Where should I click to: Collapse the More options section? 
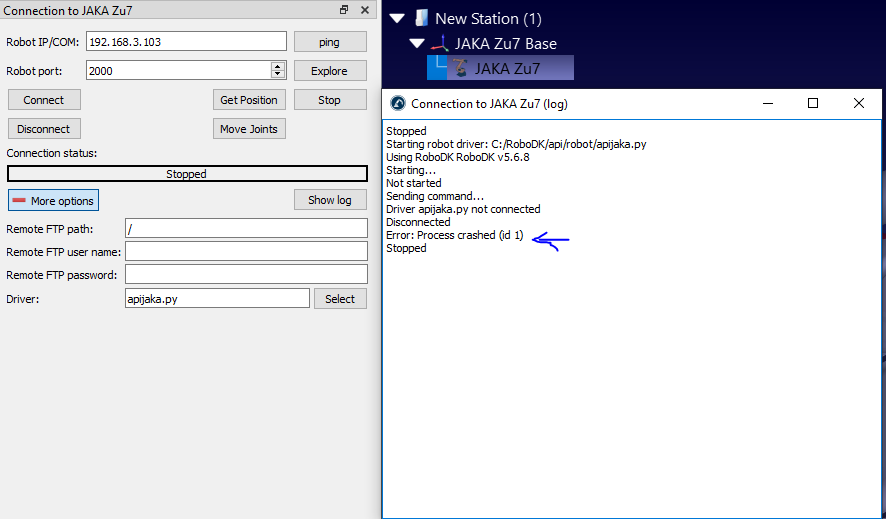(53, 201)
